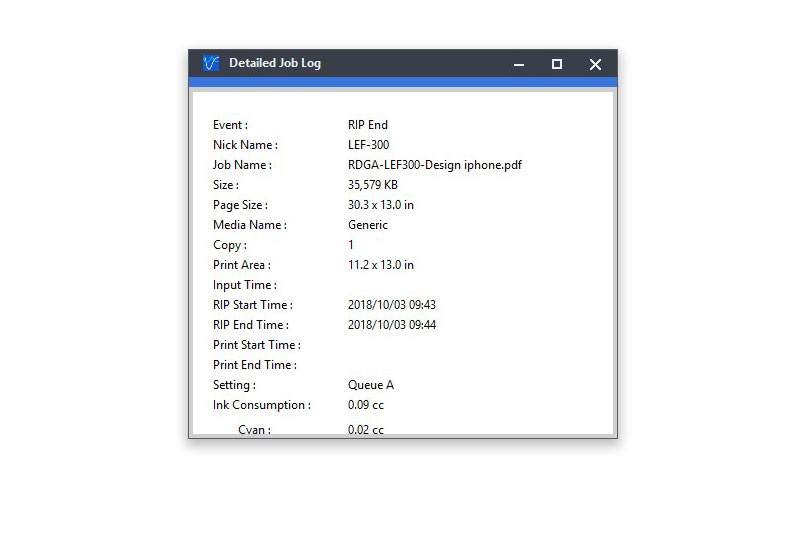Click the VersaWorks app icon in title bar
Screen dimensions: 800x533
pyautogui.click(x=210, y=64)
